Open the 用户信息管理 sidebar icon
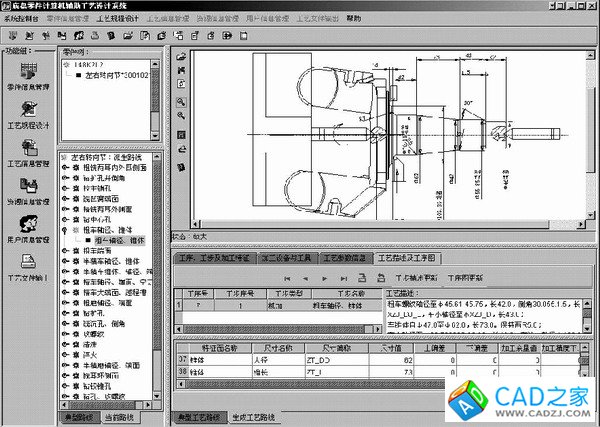600x427 pixels. click(28, 226)
